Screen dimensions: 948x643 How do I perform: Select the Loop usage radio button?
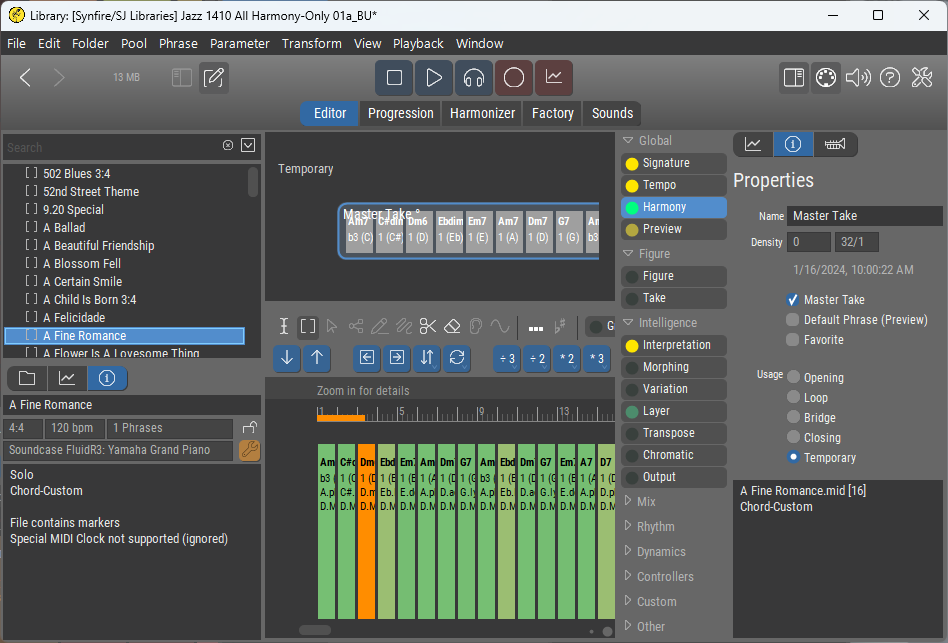click(794, 398)
